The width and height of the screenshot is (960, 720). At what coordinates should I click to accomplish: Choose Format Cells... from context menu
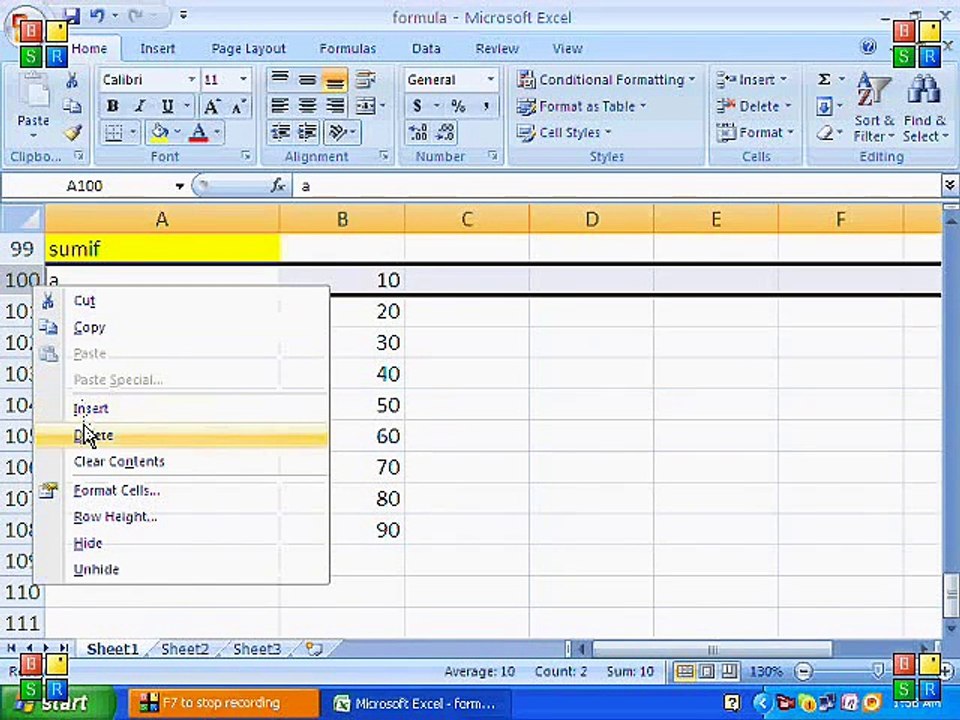[x=180, y=490]
